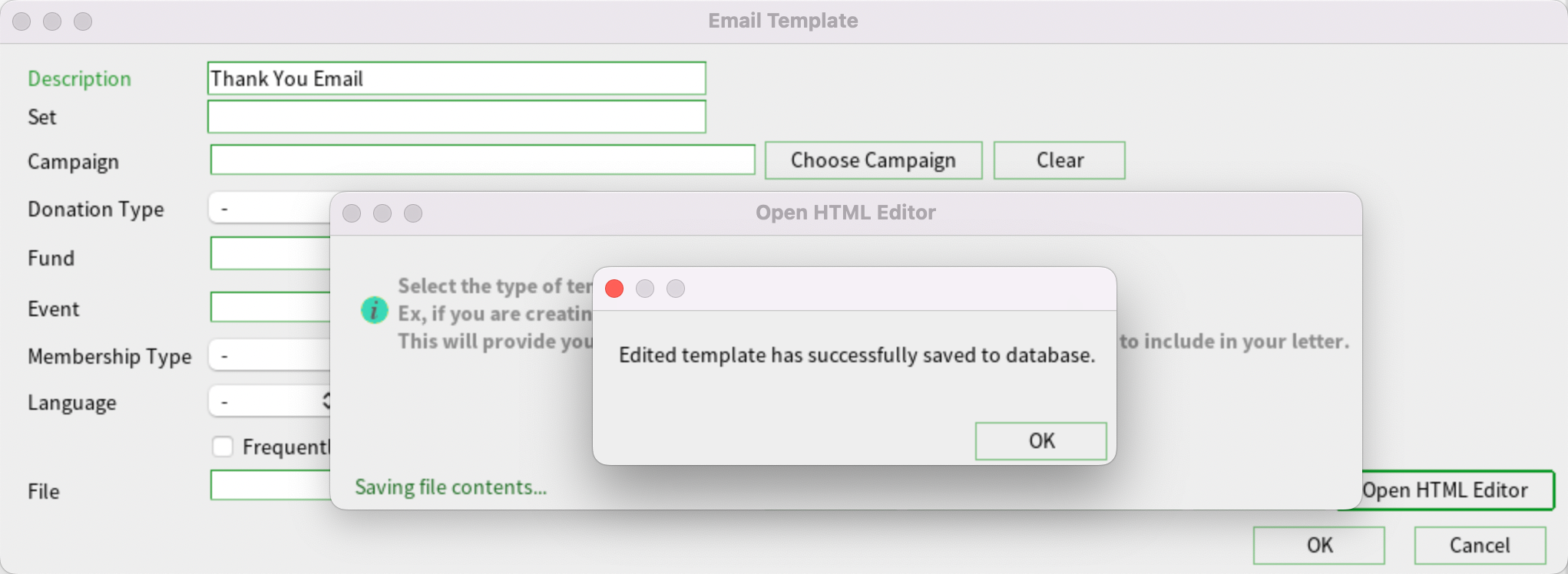1568x574 pixels.
Task: Click the green info icon in the Open HTML Editor dialog
Action: tap(374, 311)
